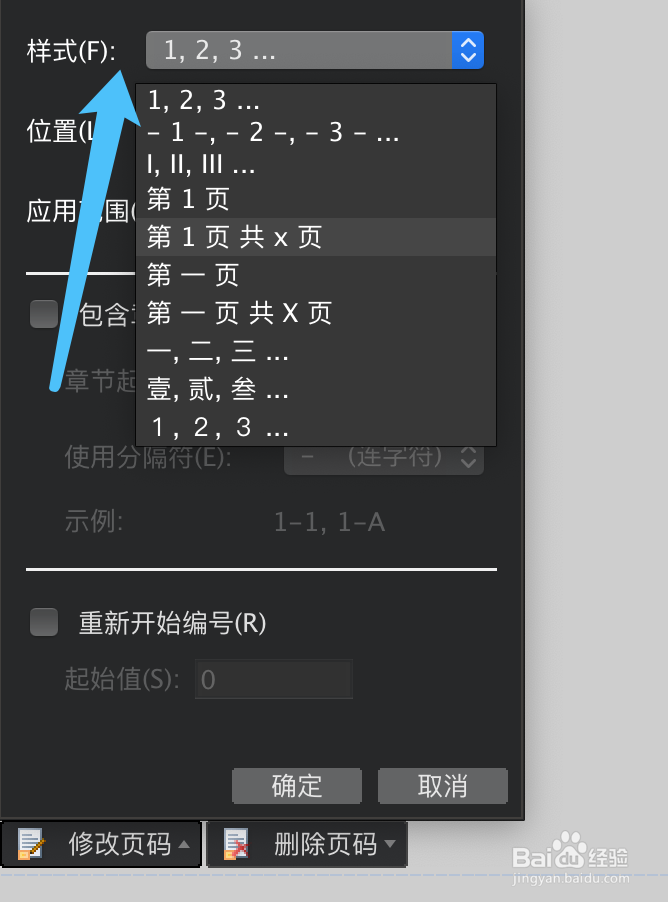Pick the "第 1 页" style option

(316, 200)
